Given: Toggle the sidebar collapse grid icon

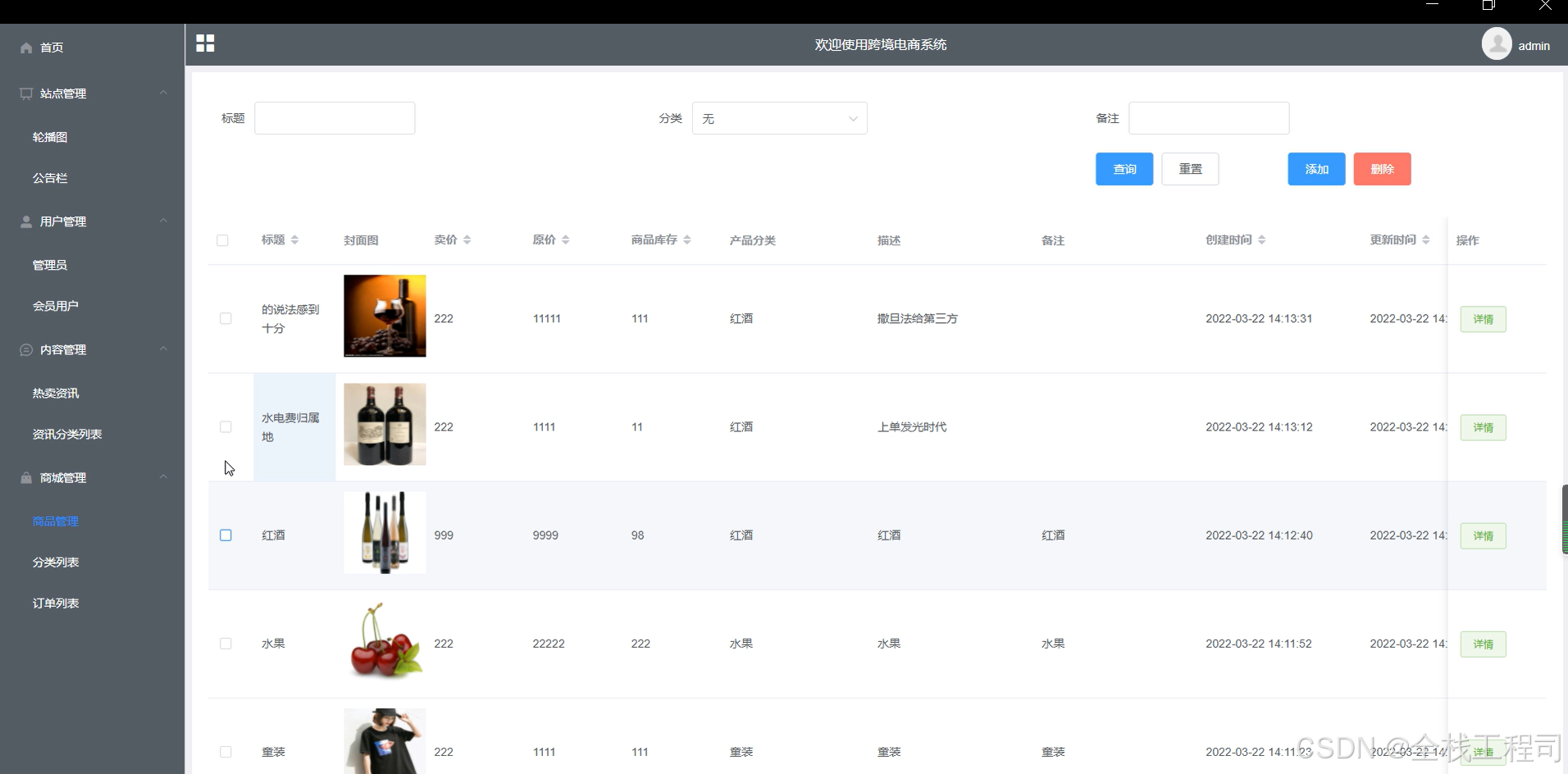Looking at the screenshot, I should point(205,43).
